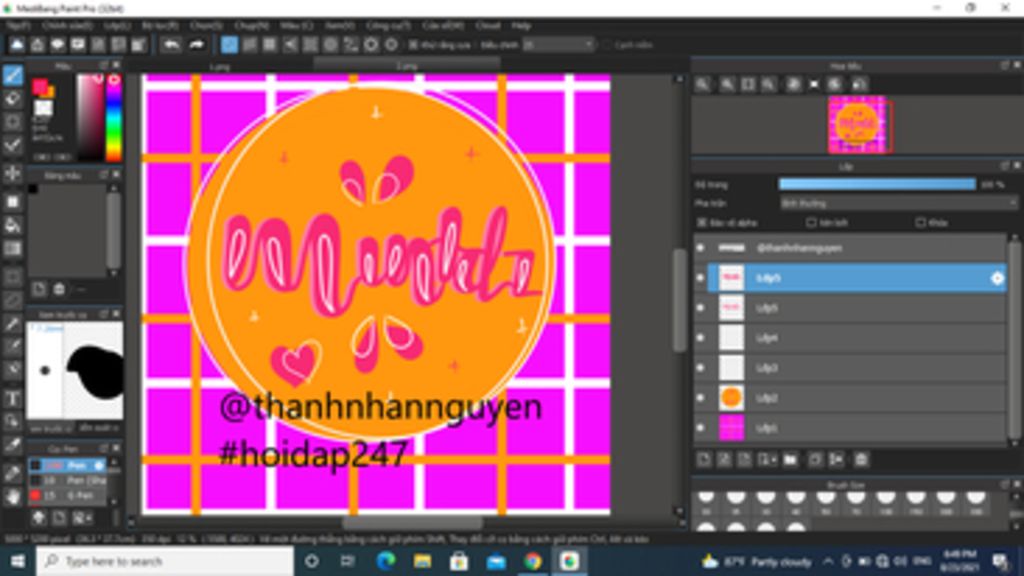Select the Magic Wand tool
This screenshot has width=1024, height=576.
12,324
